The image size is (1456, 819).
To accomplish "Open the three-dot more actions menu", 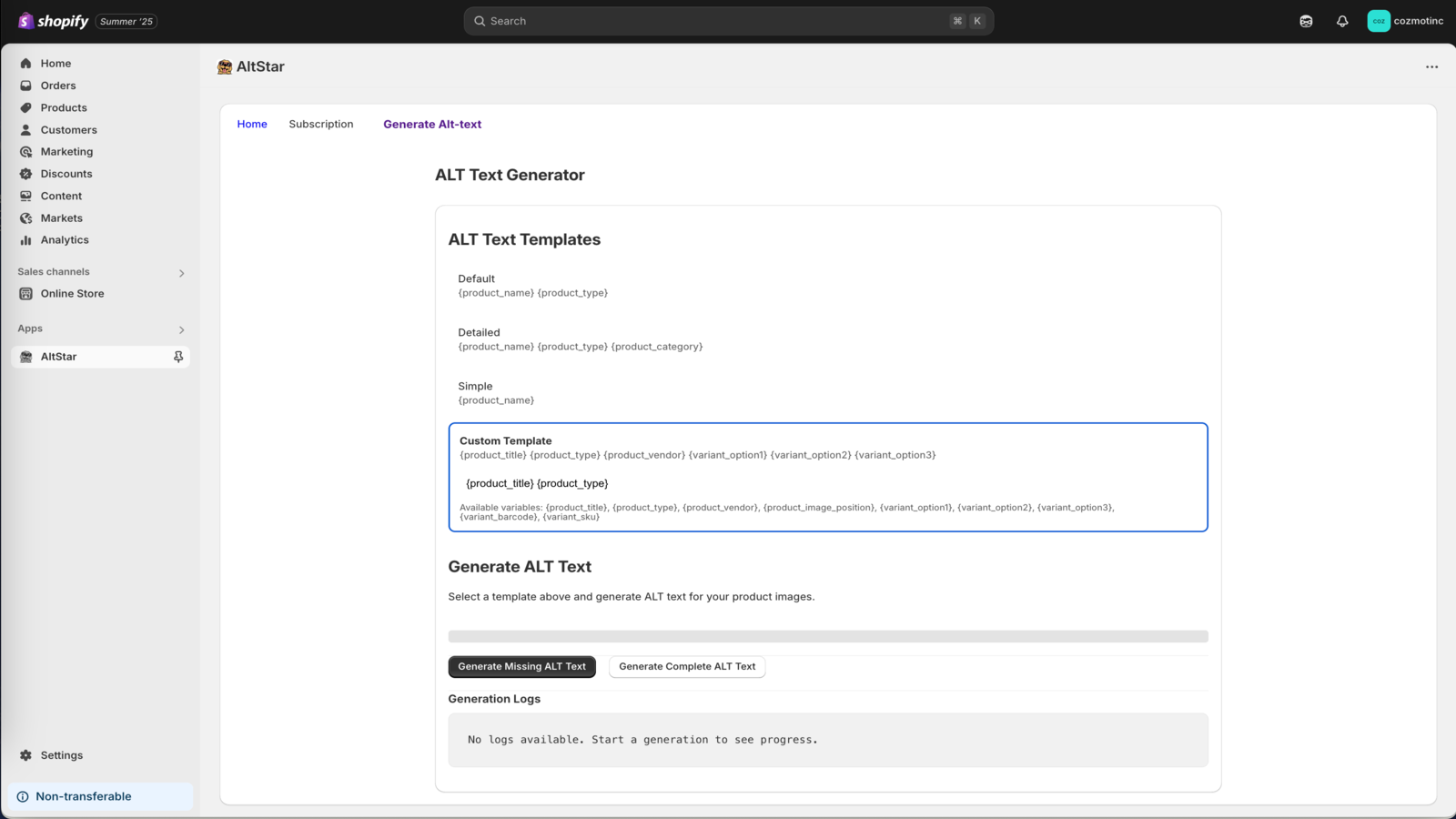I will click(1431, 66).
